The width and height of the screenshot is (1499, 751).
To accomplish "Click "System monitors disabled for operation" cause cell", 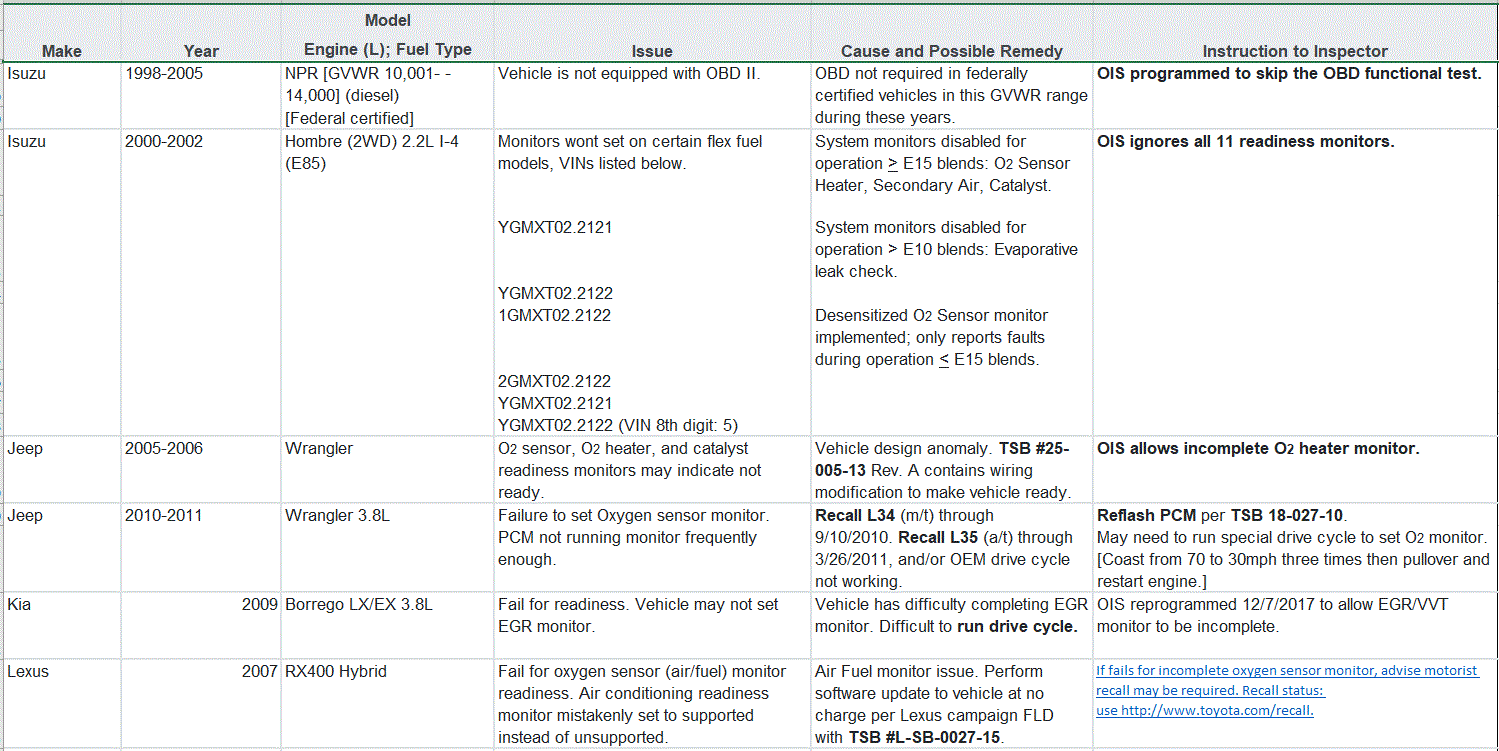I will (952, 283).
